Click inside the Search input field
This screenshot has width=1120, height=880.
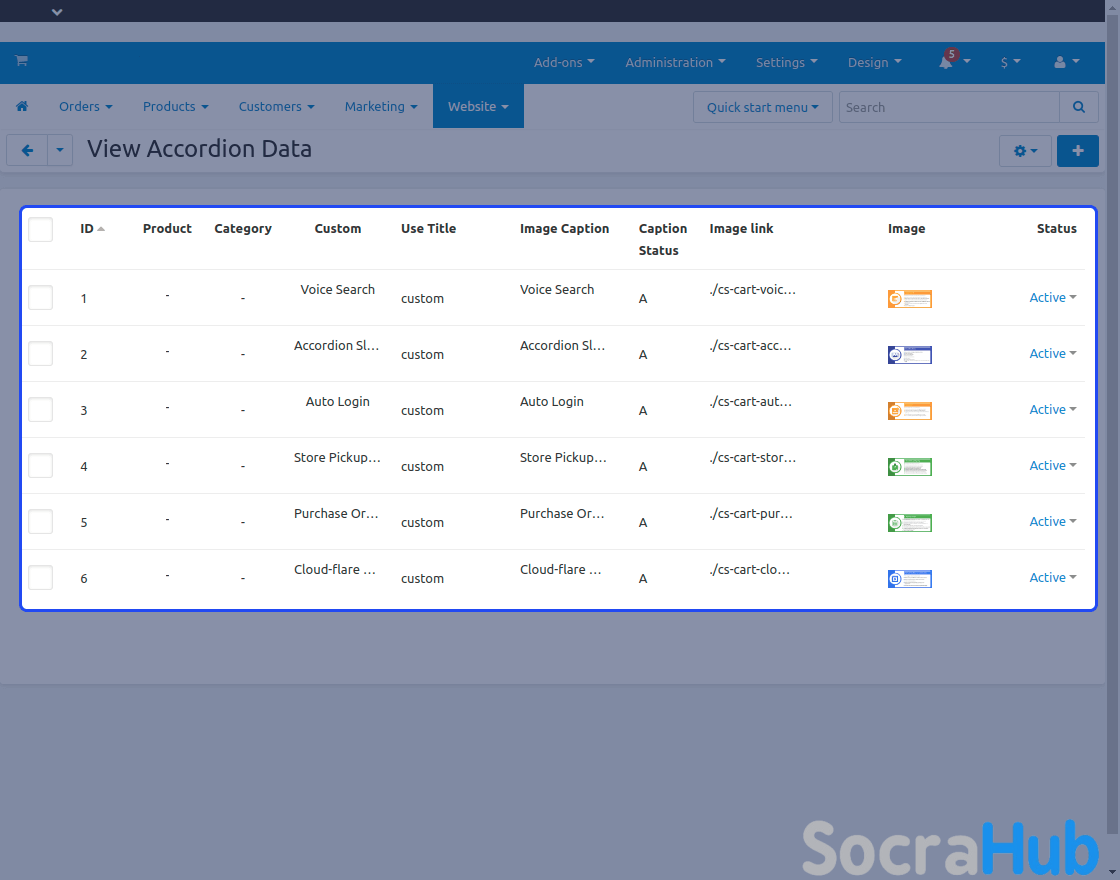(x=947, y=107)
